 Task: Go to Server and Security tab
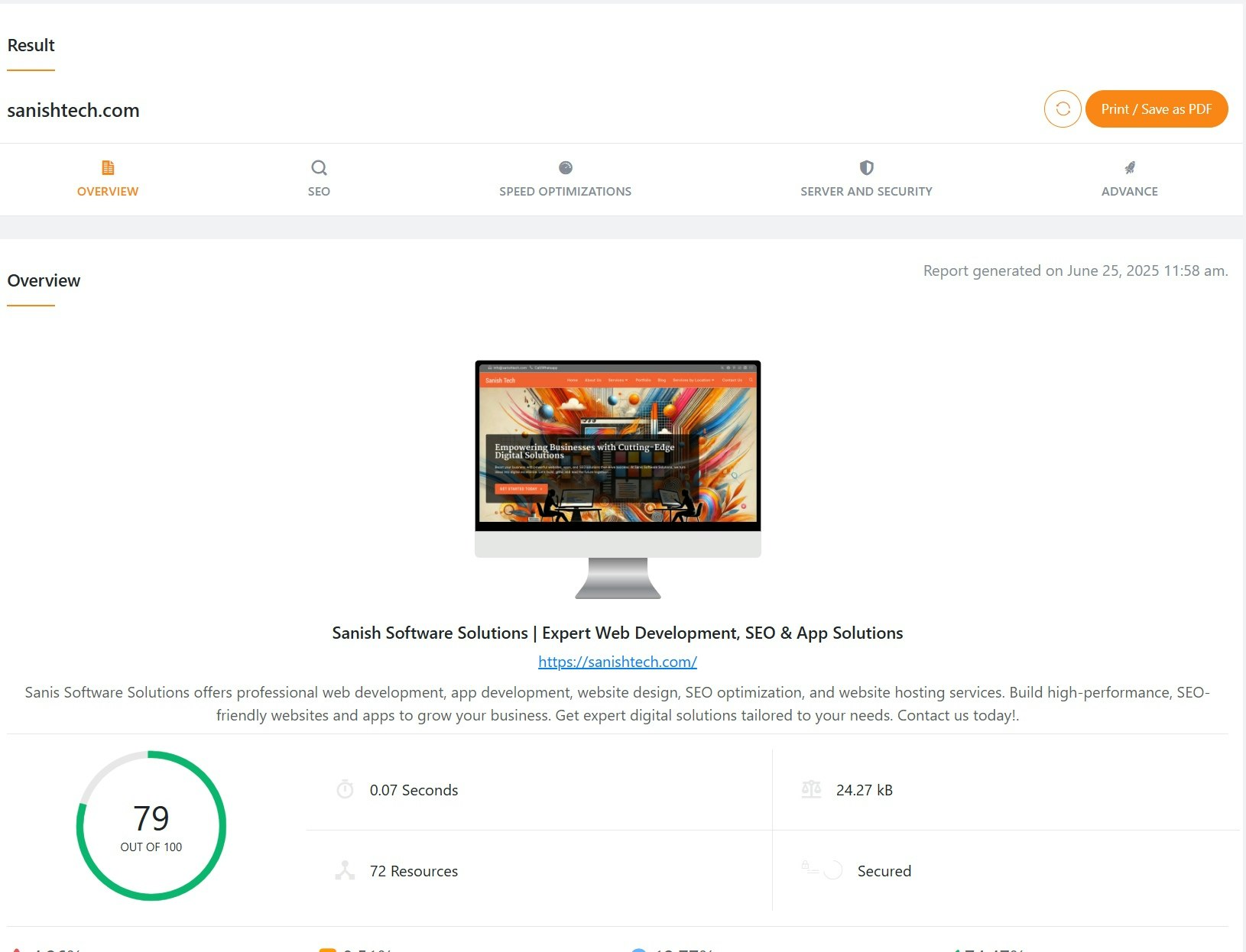tap(866, 180)
